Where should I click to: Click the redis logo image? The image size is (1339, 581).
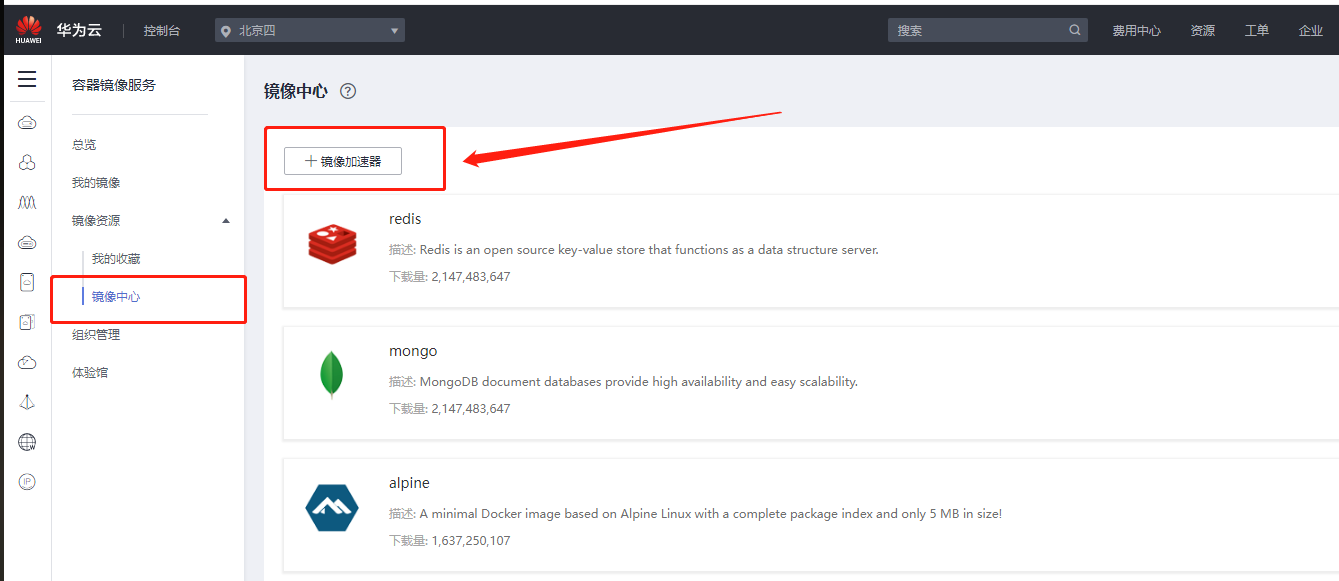tap(332, 244)
